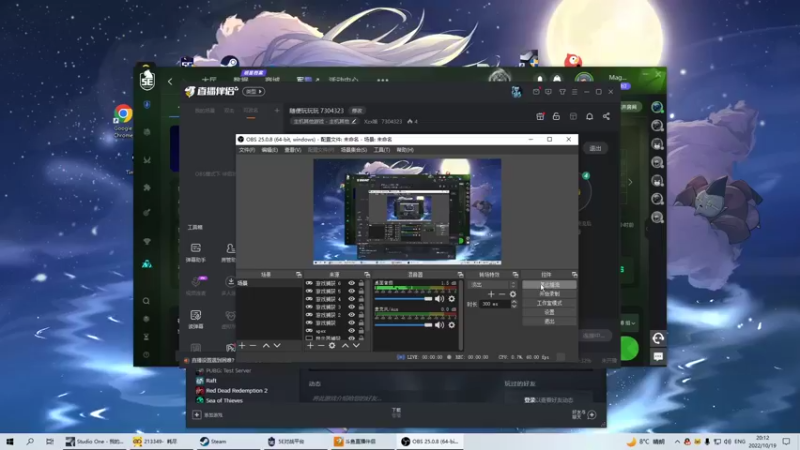Image resolution: width=800 pixels, height=450 pixels.
Task: Edit stream category with pencil icon
Action: (354, 121)
